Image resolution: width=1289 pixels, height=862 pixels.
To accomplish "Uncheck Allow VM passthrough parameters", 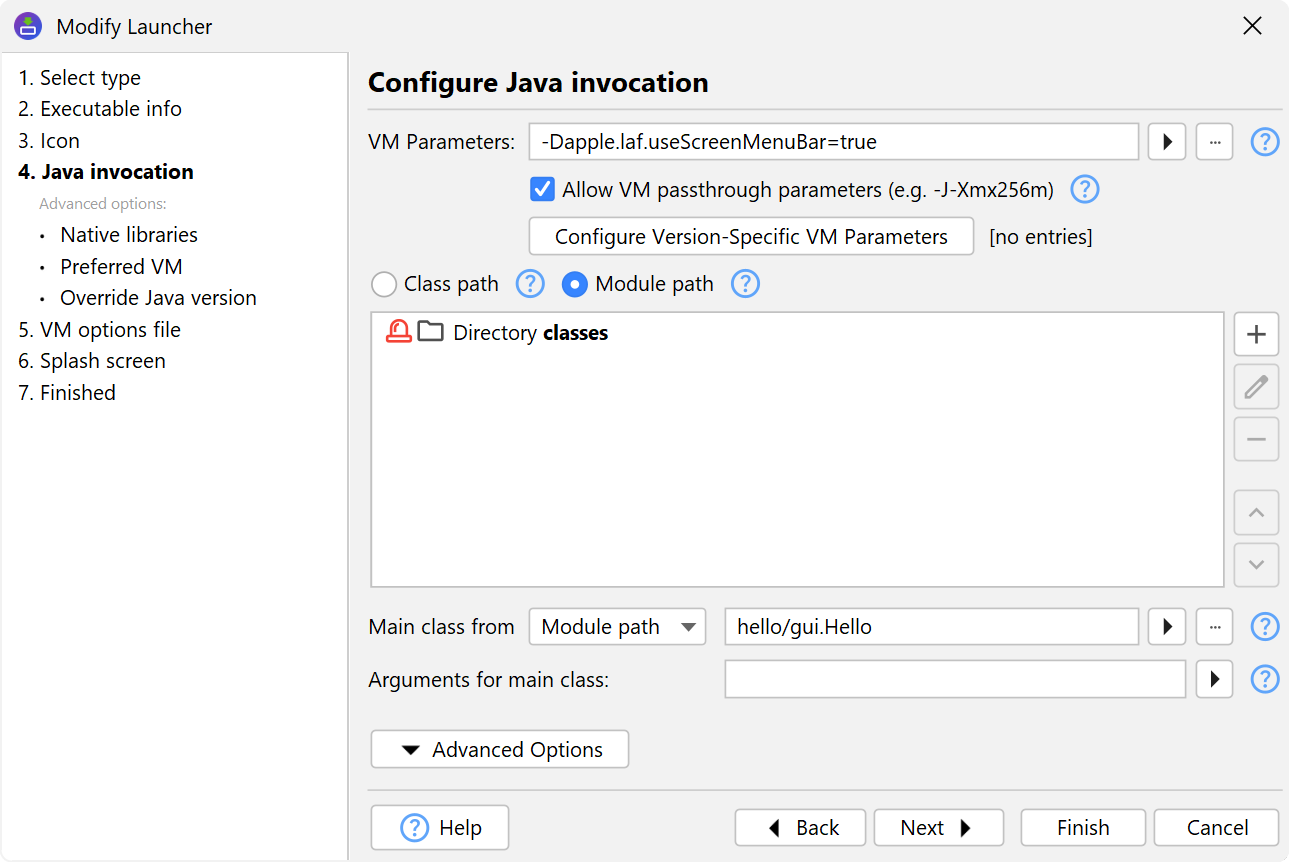I will click(542, 189).
